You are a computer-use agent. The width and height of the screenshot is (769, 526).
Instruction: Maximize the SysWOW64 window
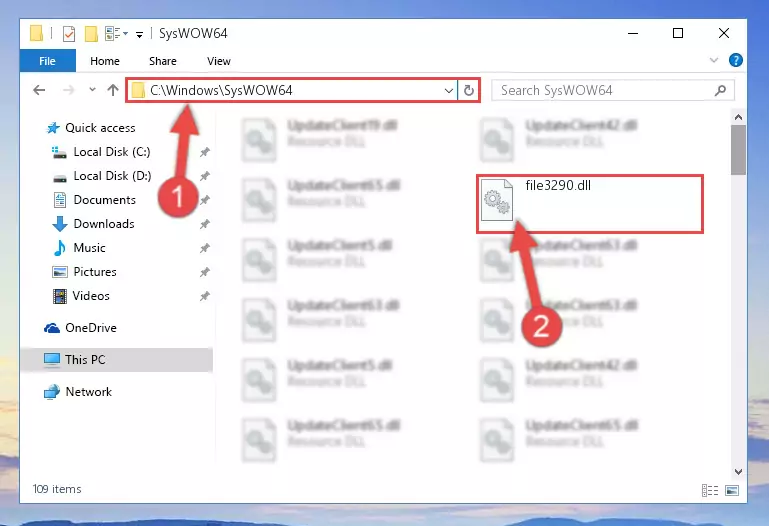[x=678, y=33]
